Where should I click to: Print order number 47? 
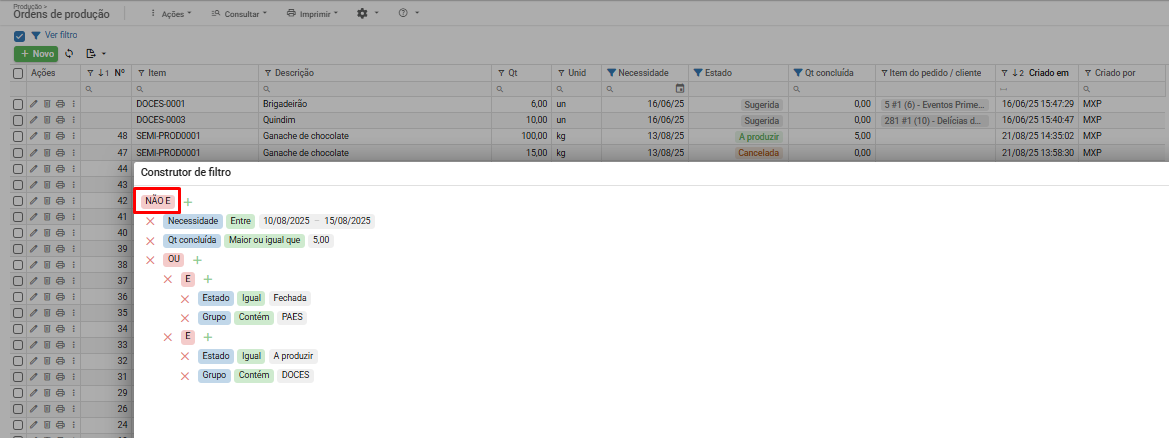coord(60,152)
